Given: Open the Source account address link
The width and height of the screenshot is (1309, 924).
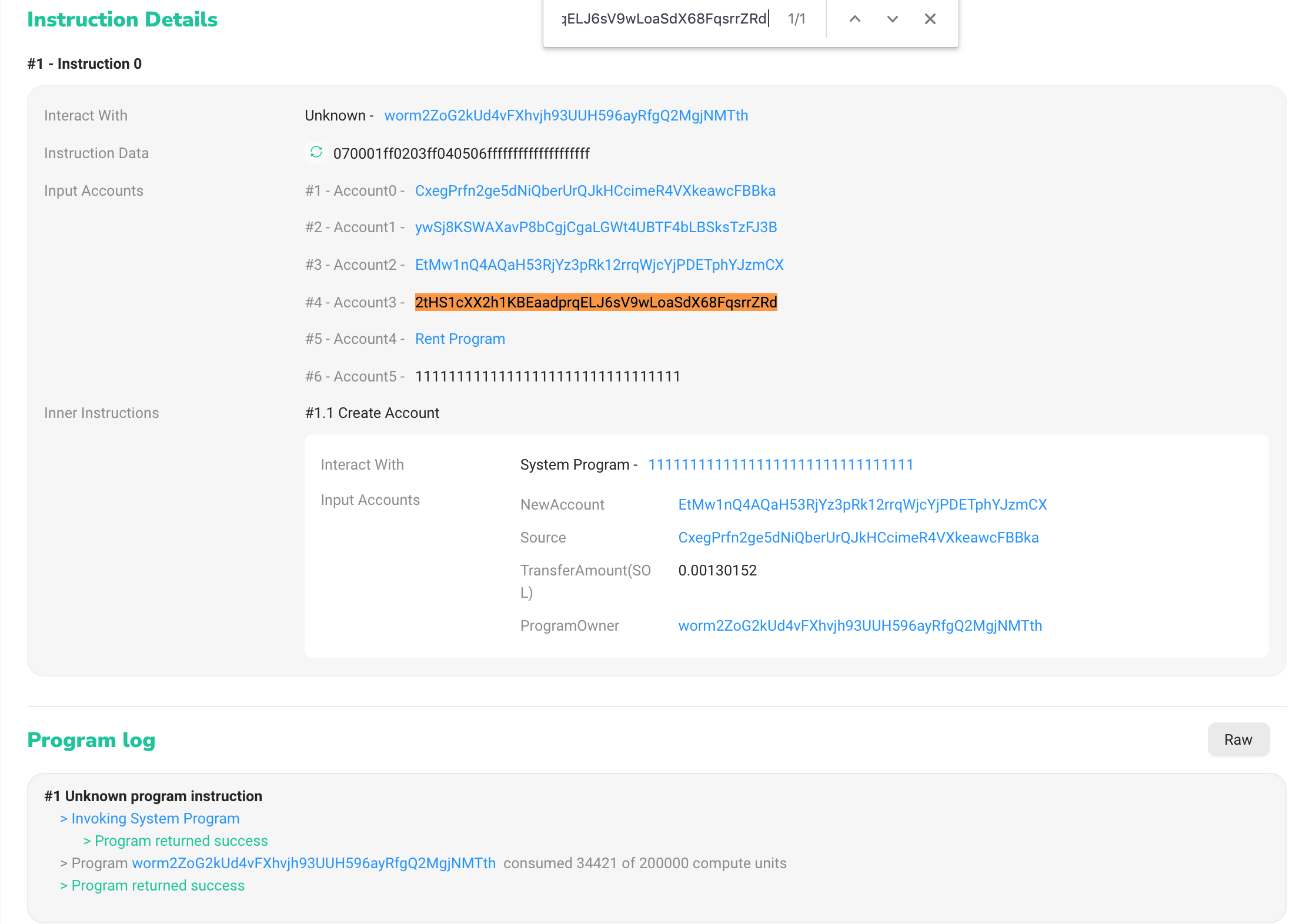Looking at the screenshot, I should [858, 537].
